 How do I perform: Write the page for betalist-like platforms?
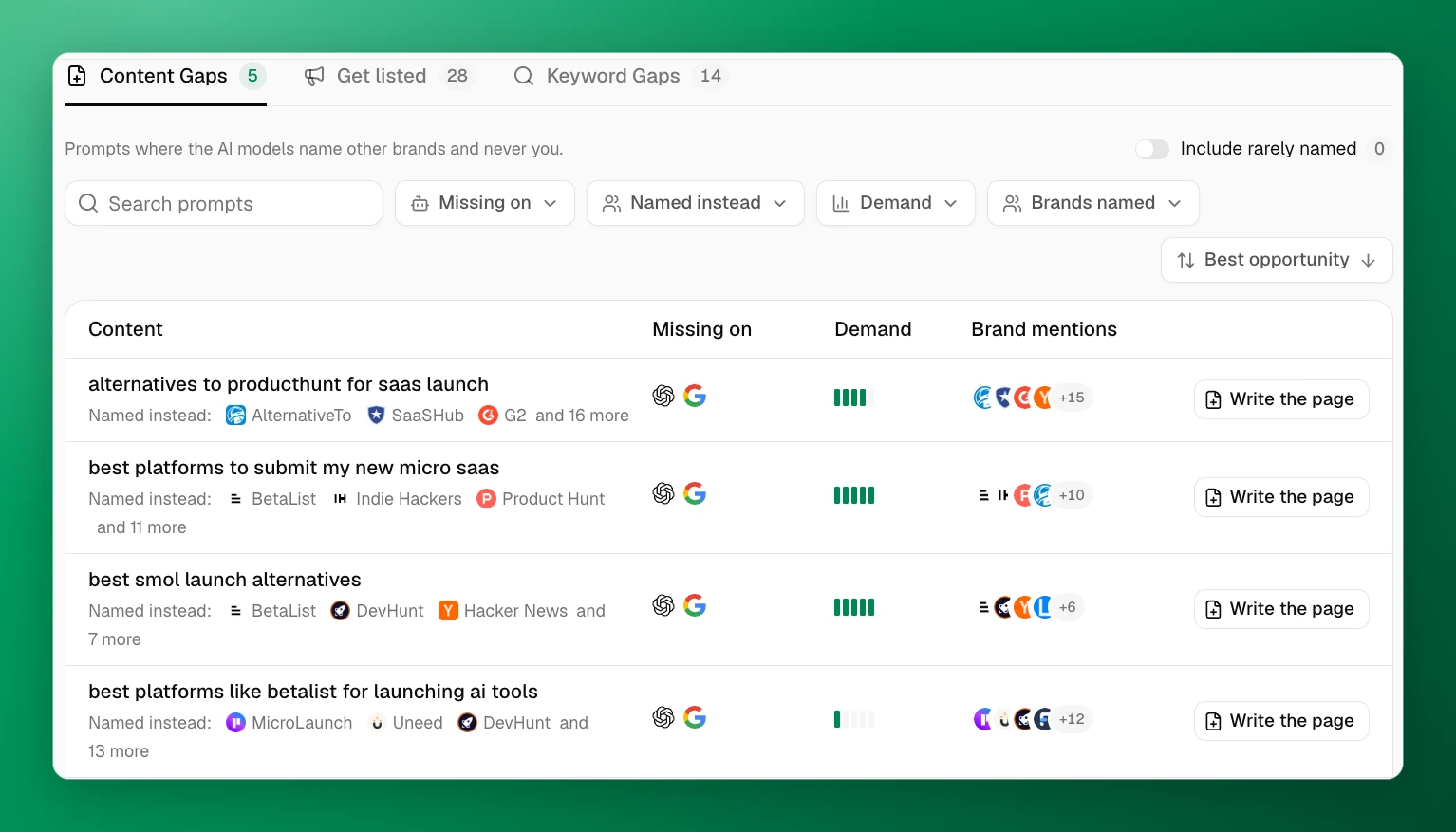1281,721
